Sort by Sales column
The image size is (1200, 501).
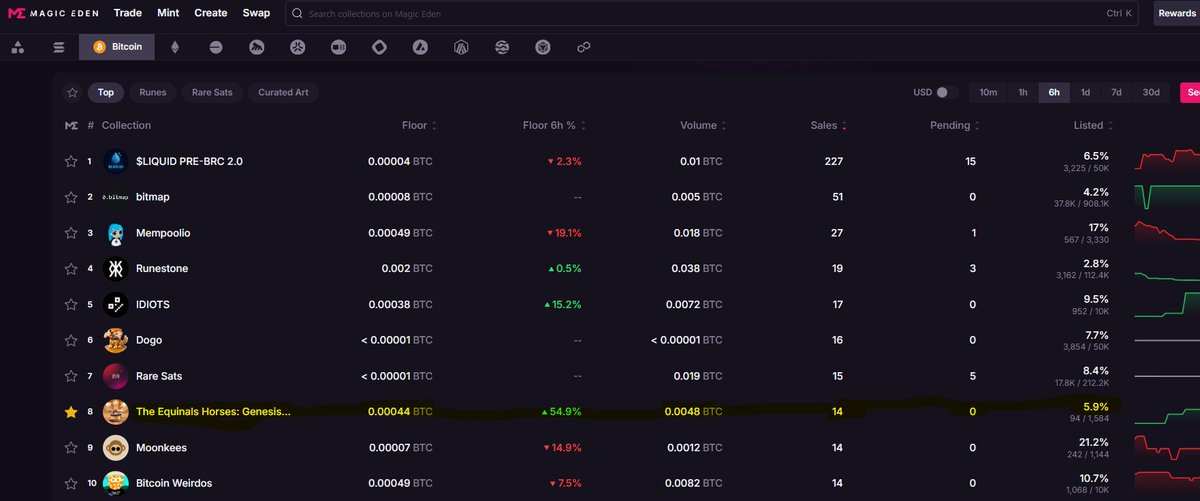click(827, 125)
